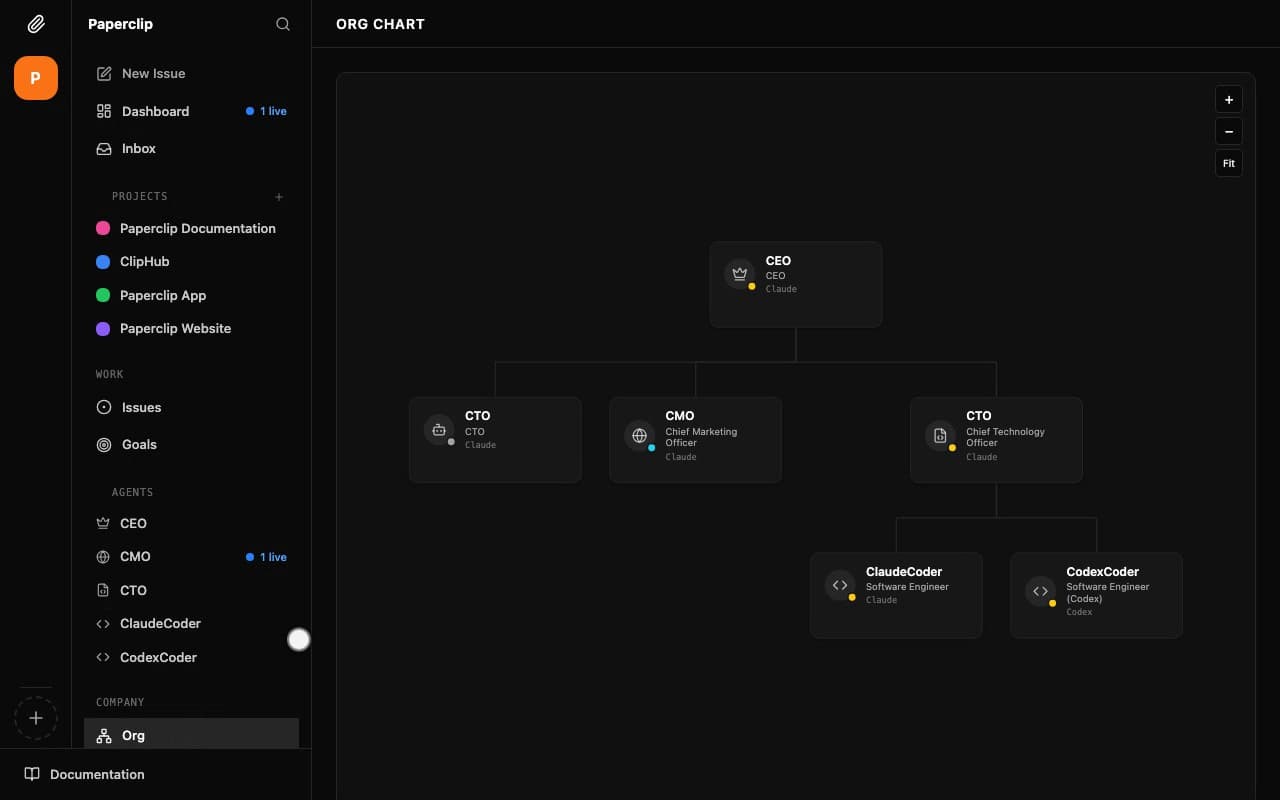1280x800 pixels.
Task: Open the Issues list
Action: 191,407
